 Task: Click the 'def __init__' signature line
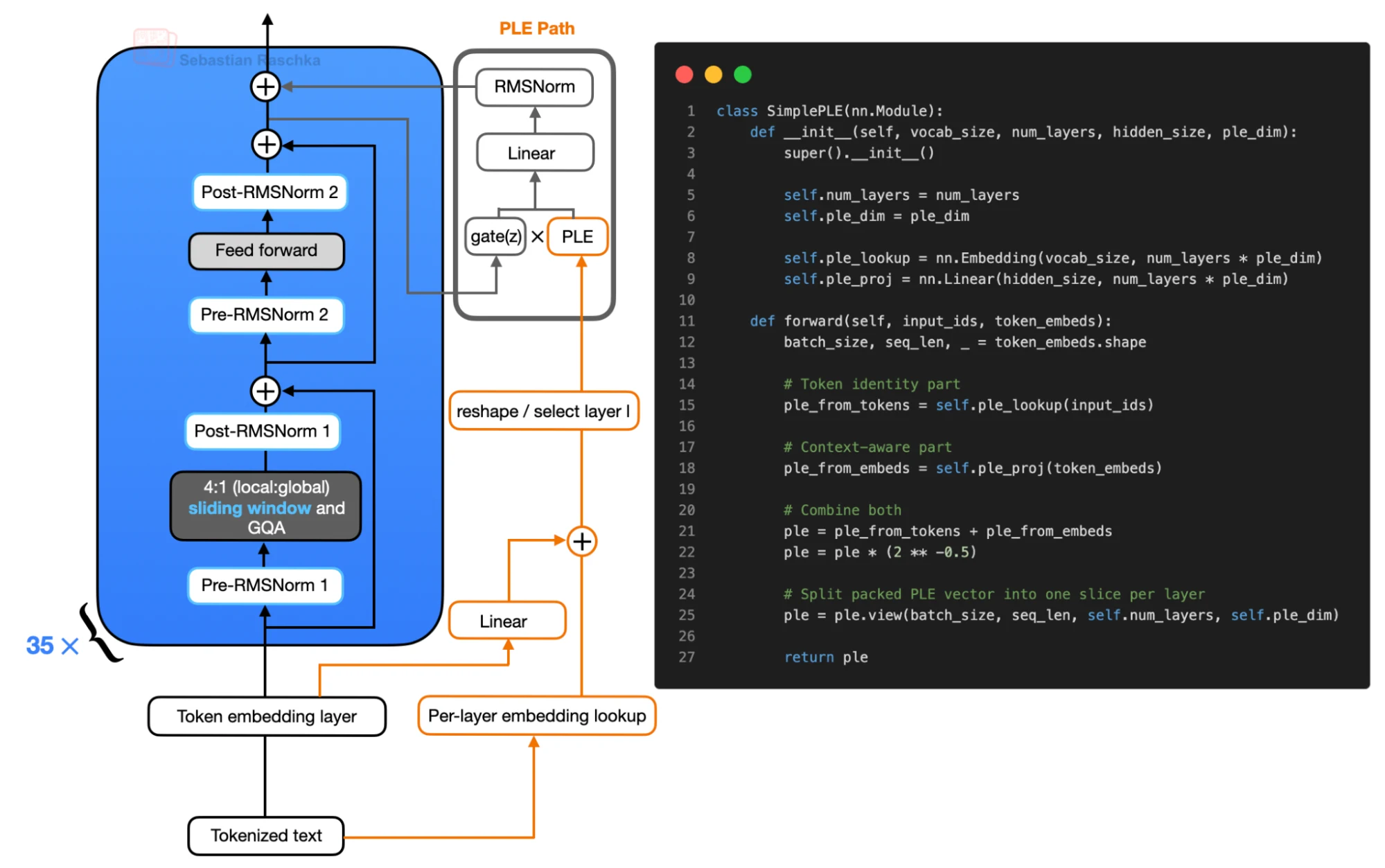[1023, 132]
